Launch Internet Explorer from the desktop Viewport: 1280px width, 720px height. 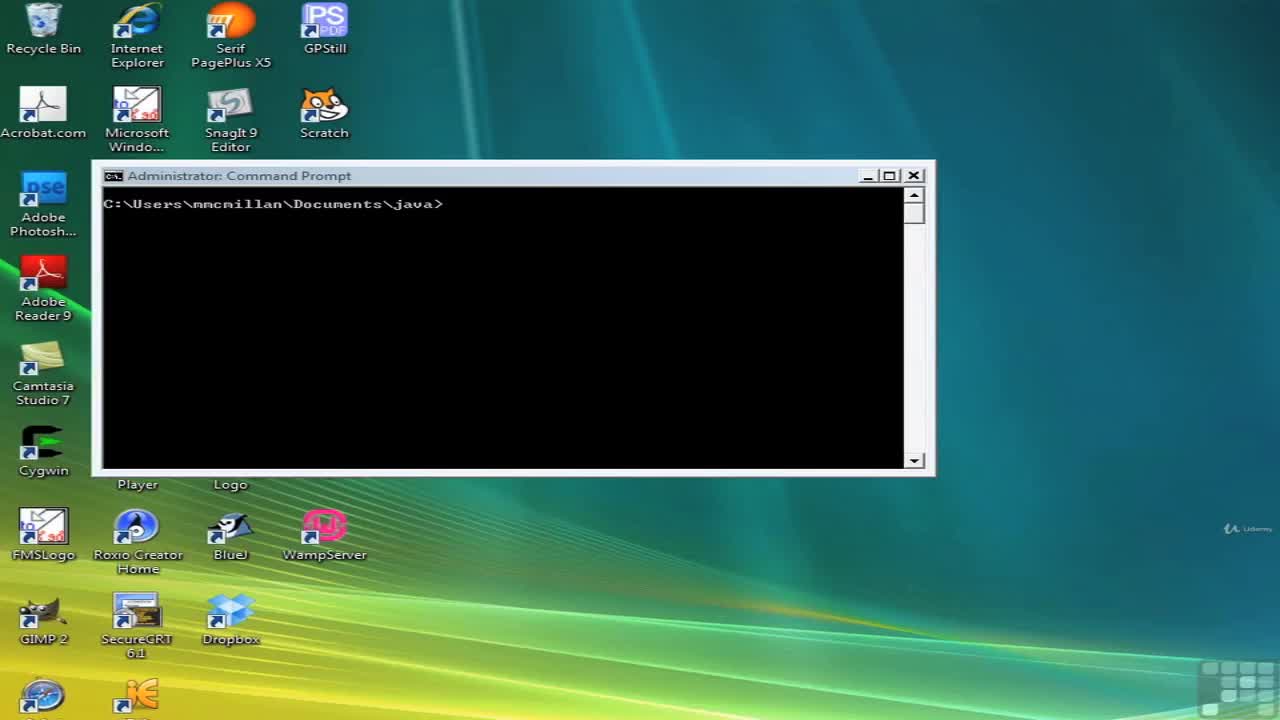click(x=137, y=36)
